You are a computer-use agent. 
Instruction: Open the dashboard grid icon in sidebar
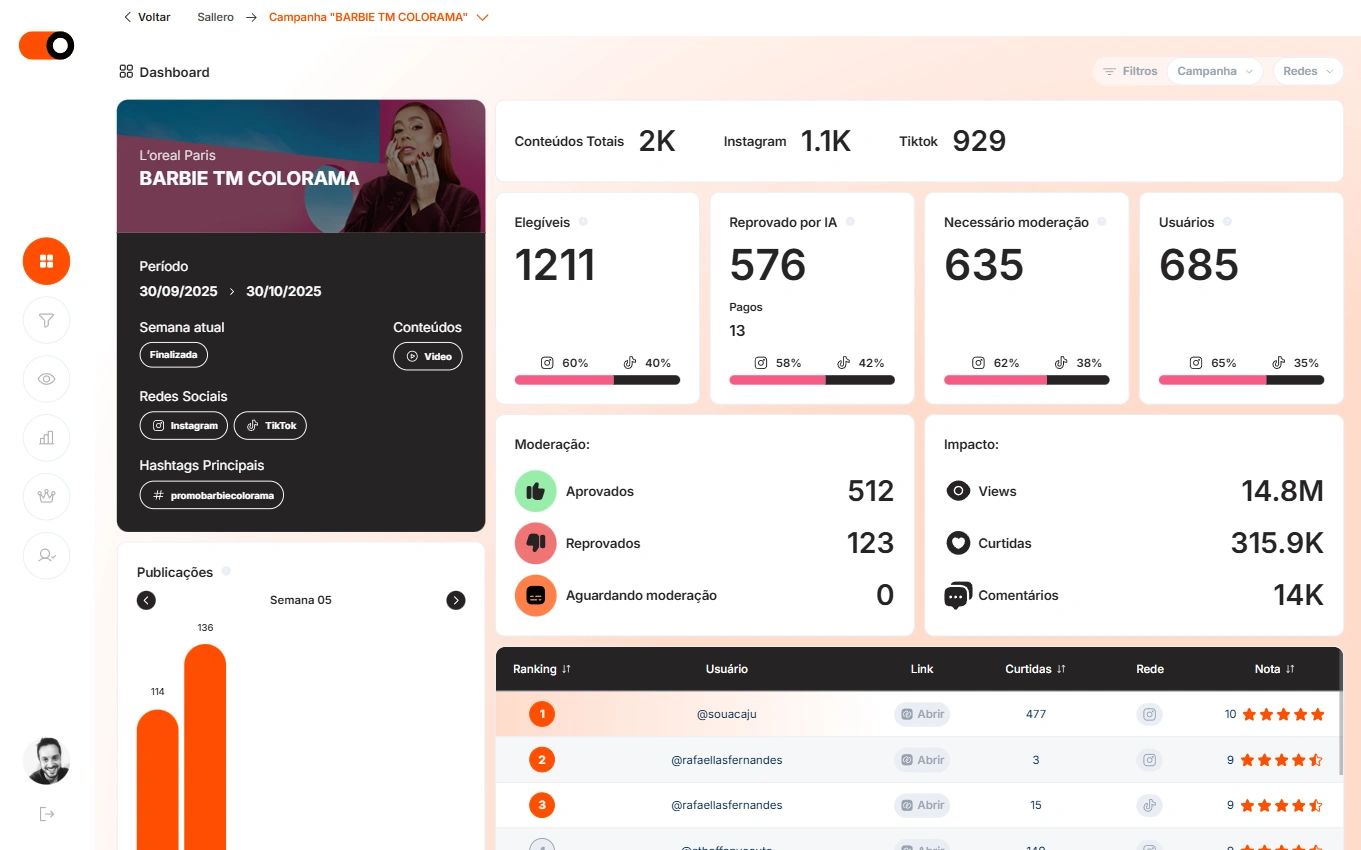(46, 262)
